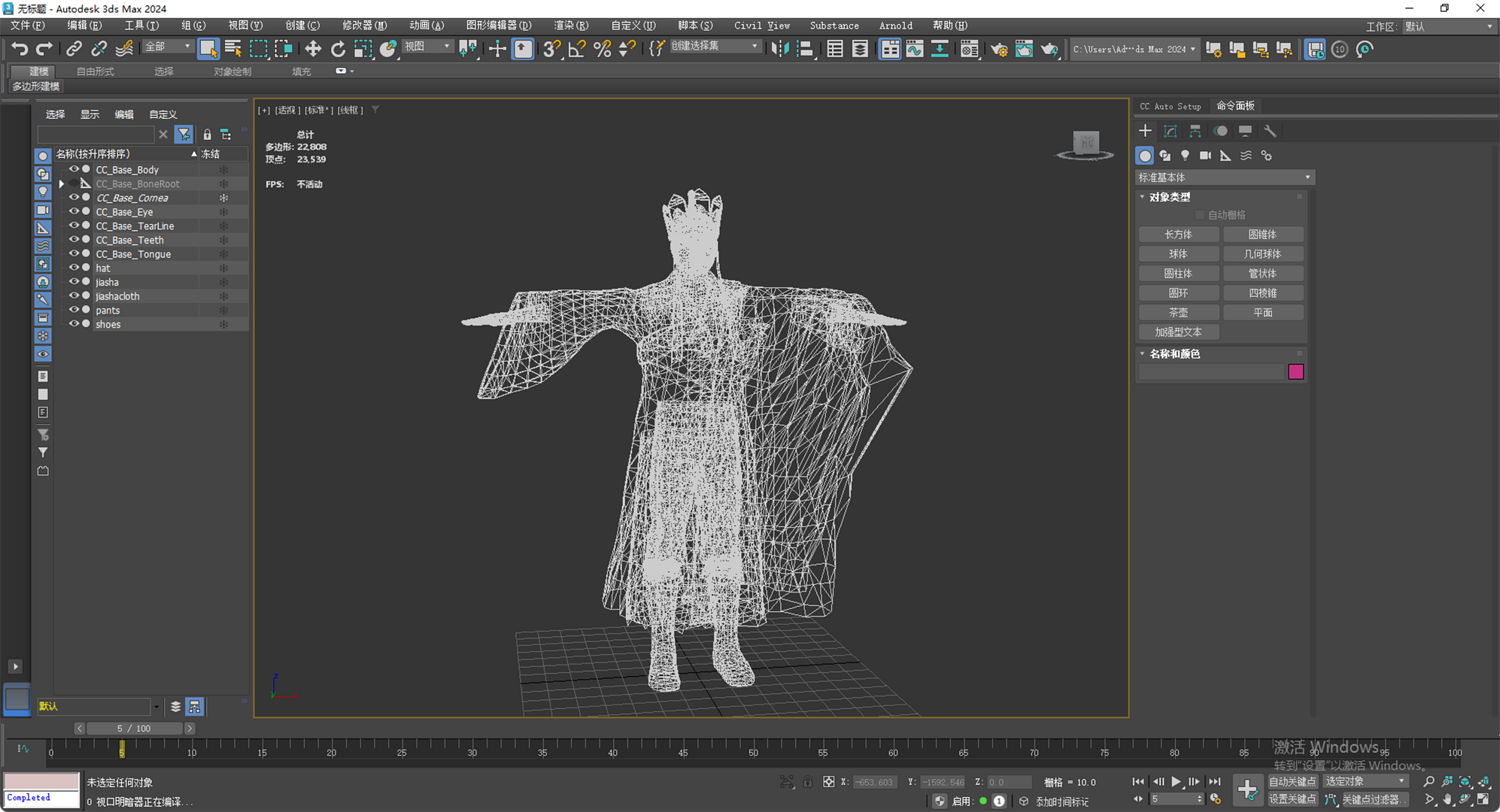This screenshot has width=1500, height=812.
Task: Open the 标准基本体 primitive type dropdown
Action: pos(1225,177)
